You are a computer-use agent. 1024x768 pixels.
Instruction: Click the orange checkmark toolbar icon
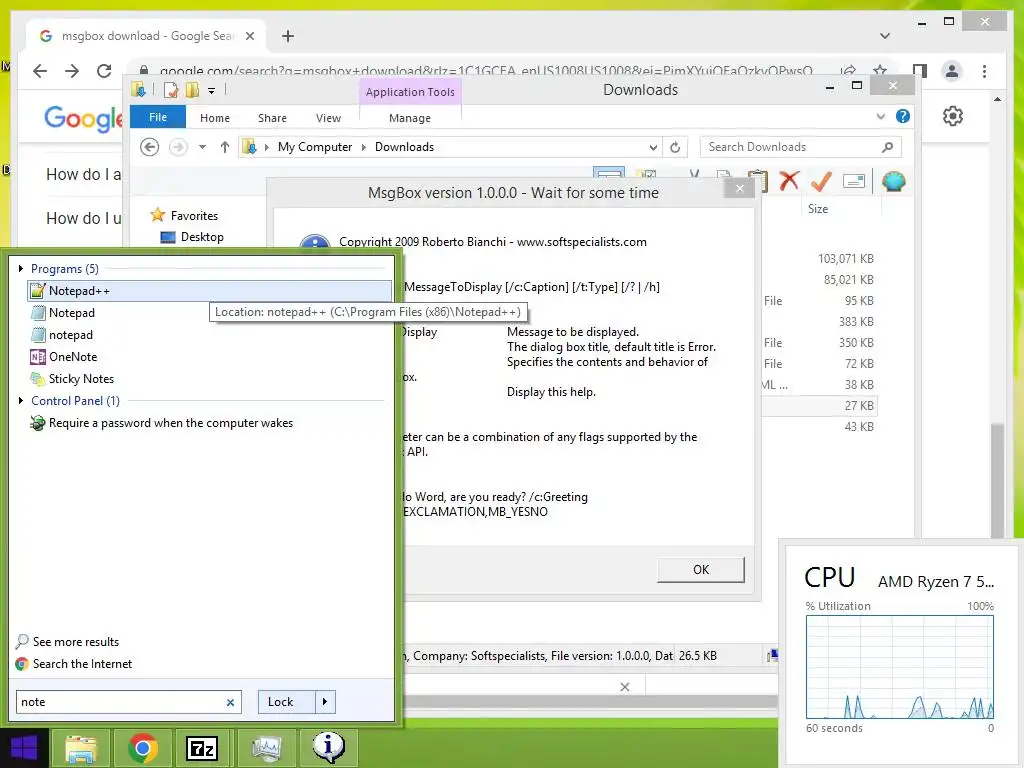820,181
